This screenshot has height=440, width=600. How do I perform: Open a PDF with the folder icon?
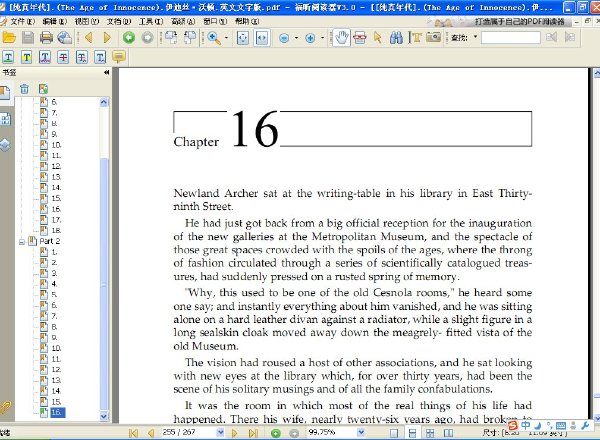click(x=9, y=37)
